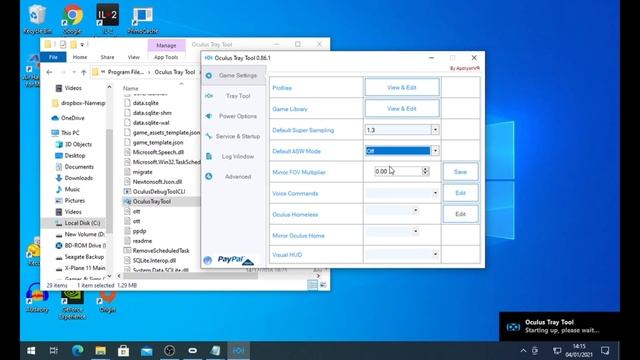Click the Power Options arrow icon
The height and width of the screenshot is (360, 640).
(209, 116)
